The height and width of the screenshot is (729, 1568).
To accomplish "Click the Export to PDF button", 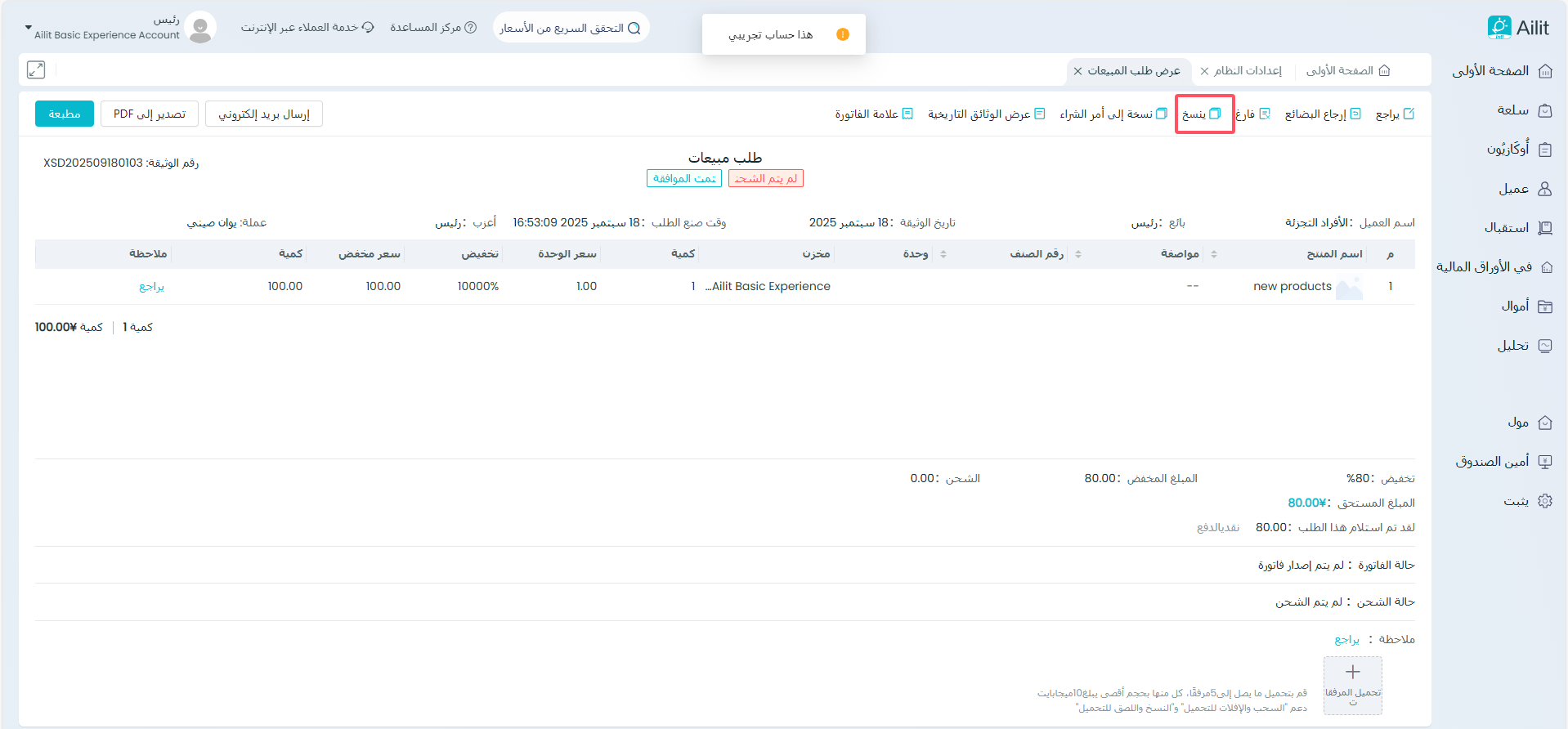I will coord(150,114).
